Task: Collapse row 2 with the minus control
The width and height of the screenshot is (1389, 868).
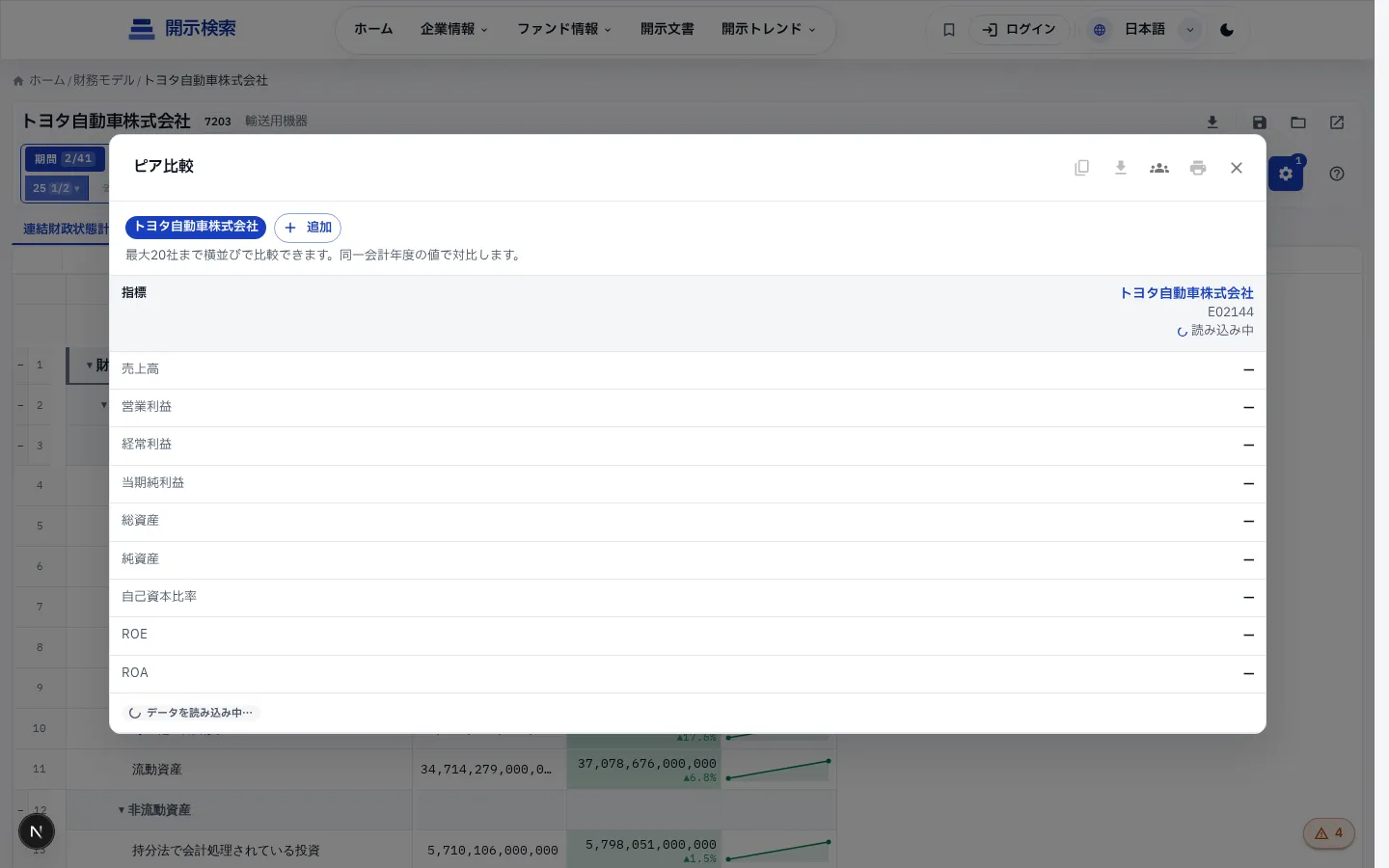Action: tap(20, 406)
